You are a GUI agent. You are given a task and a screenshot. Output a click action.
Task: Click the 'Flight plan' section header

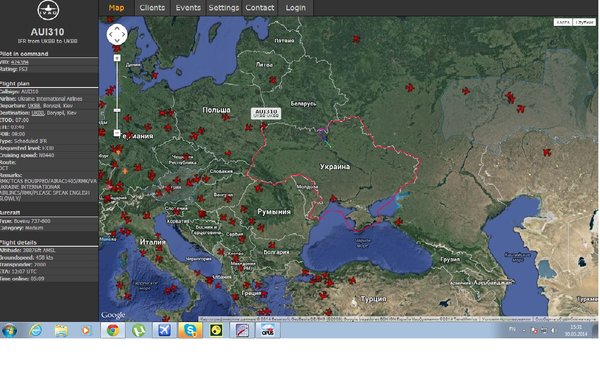tap(15, 83)
